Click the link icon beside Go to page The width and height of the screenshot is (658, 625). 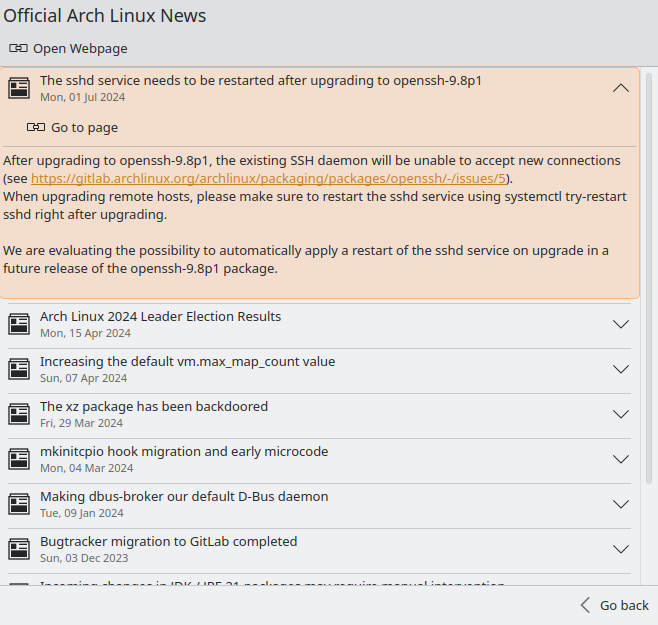(x=36, y=127)
